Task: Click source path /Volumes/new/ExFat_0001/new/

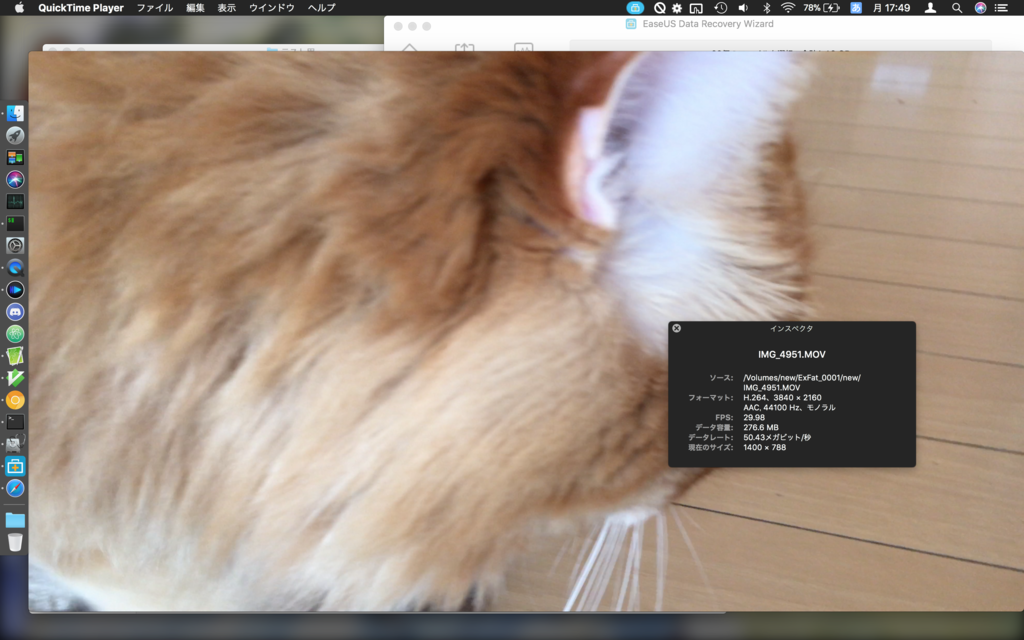Action: pyautogui.click(x=802, y=377)
